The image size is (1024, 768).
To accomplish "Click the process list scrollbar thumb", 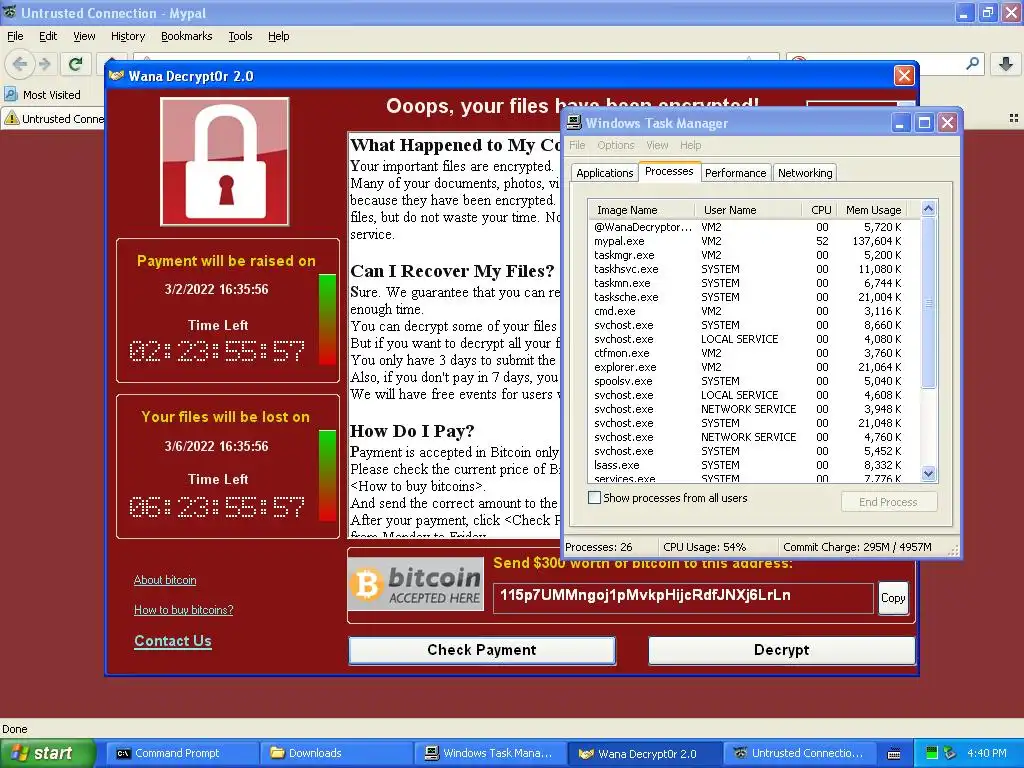I will [928, 303].
